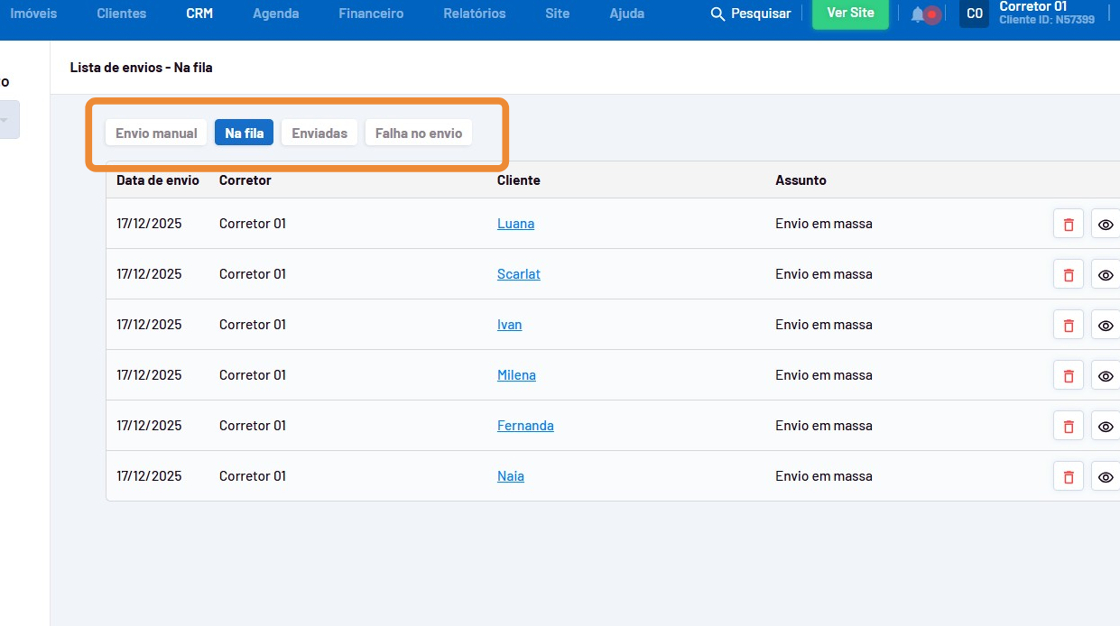This screenshot has height=626, width=1120.
Task: Open the Relatórios menu
Action: point(474,14)
